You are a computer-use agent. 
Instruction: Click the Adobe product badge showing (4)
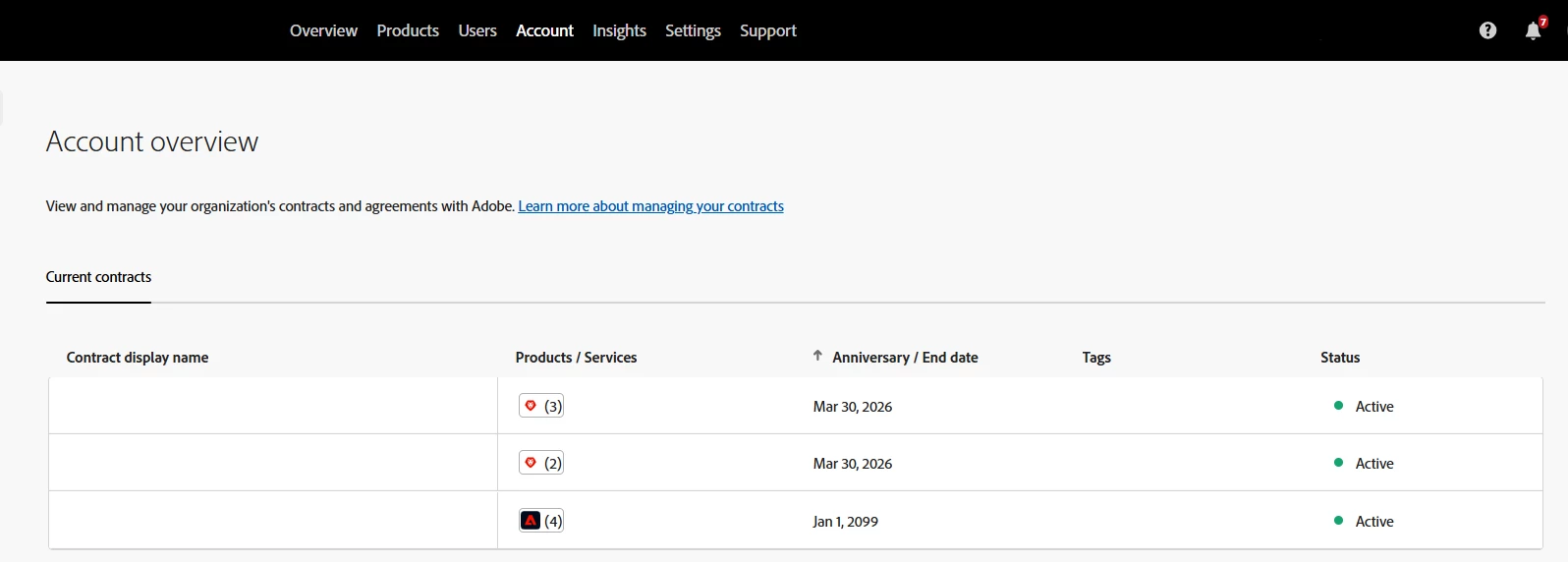tap(541, 521)
